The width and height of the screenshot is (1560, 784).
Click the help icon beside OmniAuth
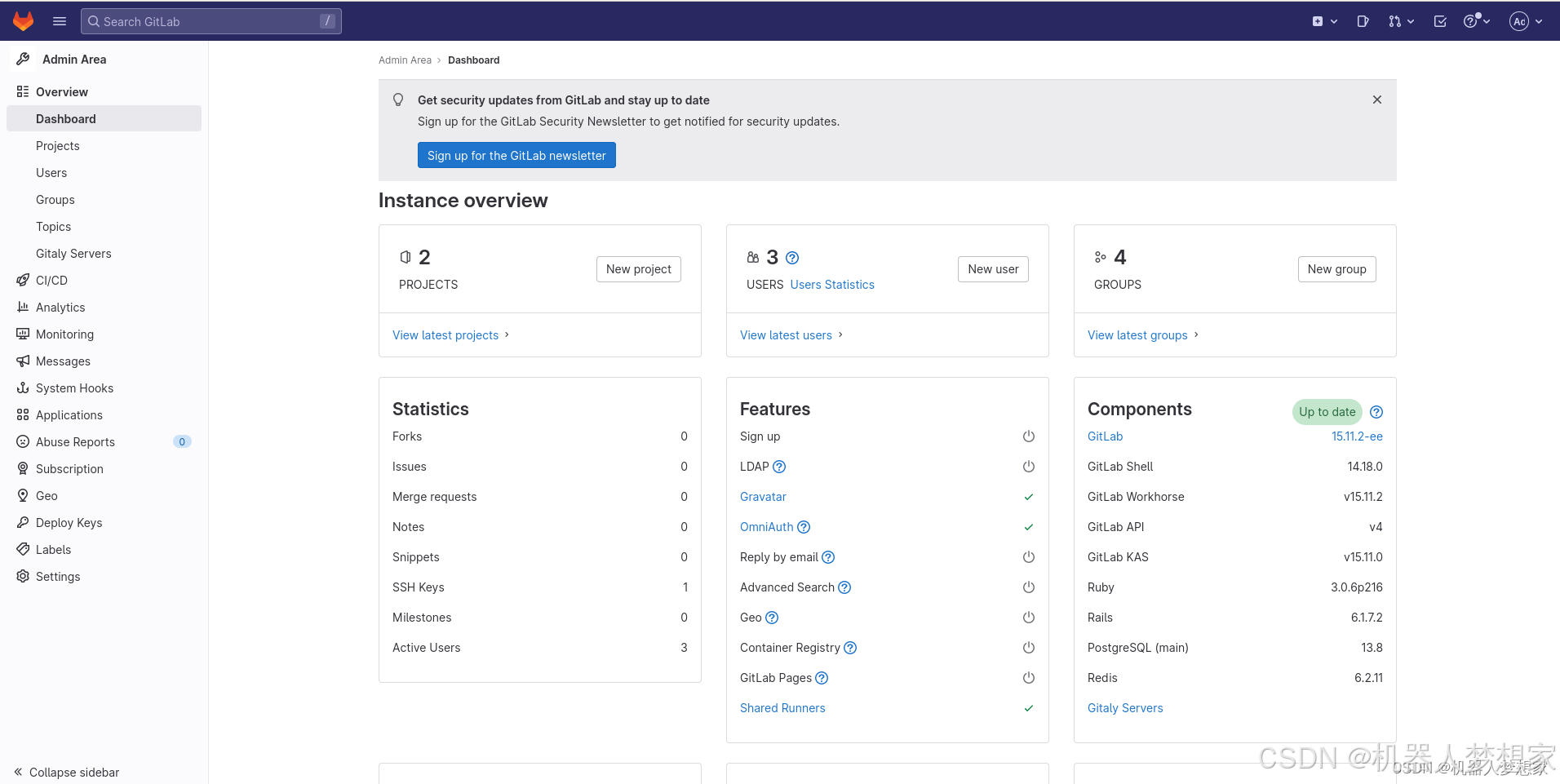click(804, 527)
